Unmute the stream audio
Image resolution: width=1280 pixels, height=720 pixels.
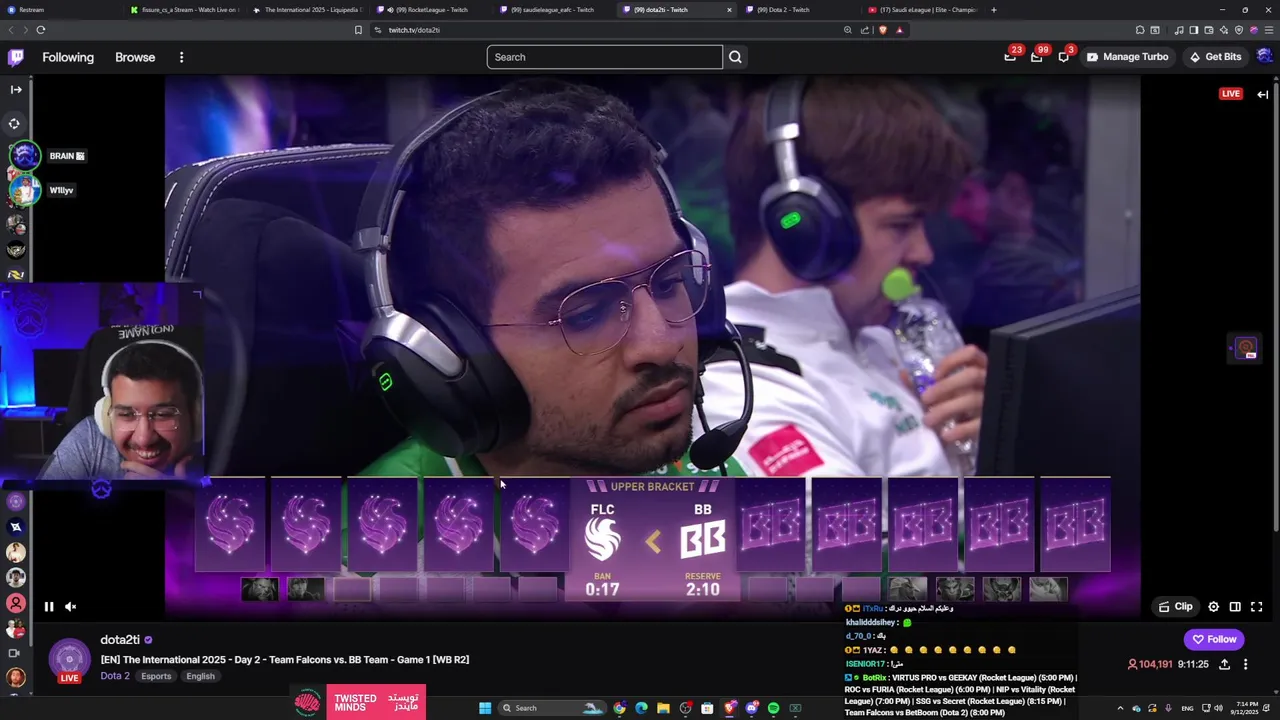[x=70, y=606]
